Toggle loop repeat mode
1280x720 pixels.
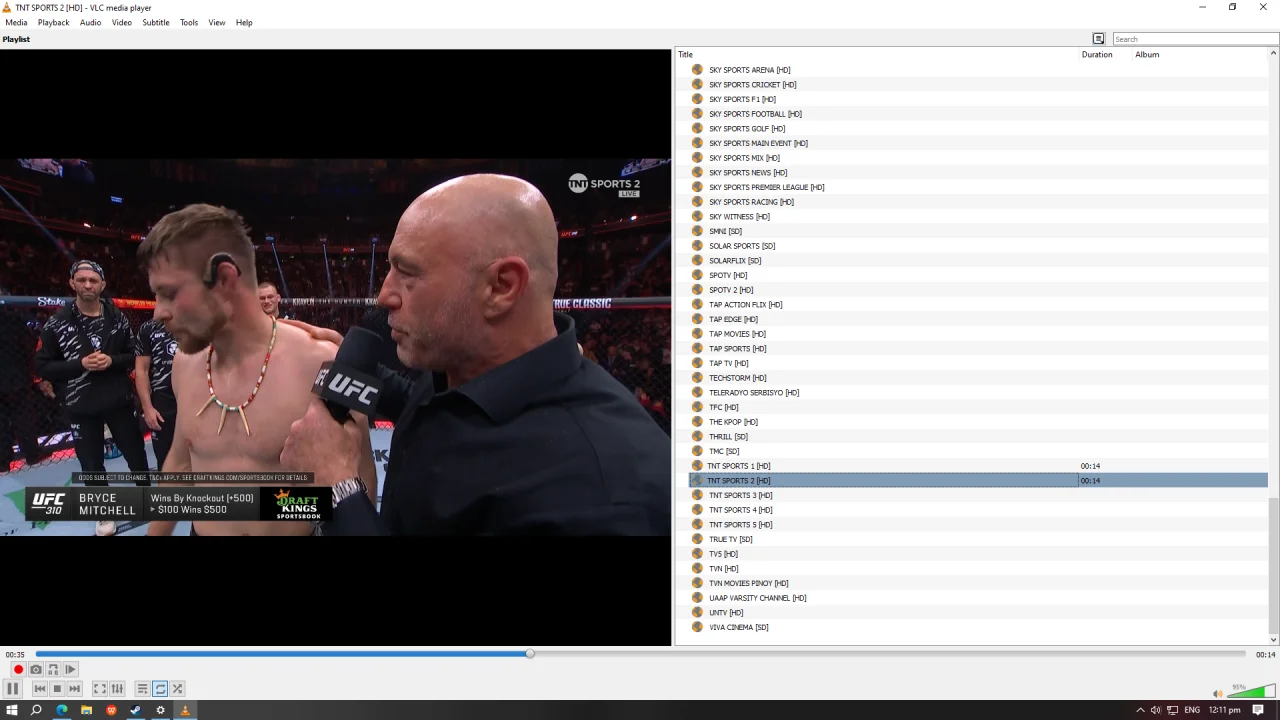[x=160, y=689]
